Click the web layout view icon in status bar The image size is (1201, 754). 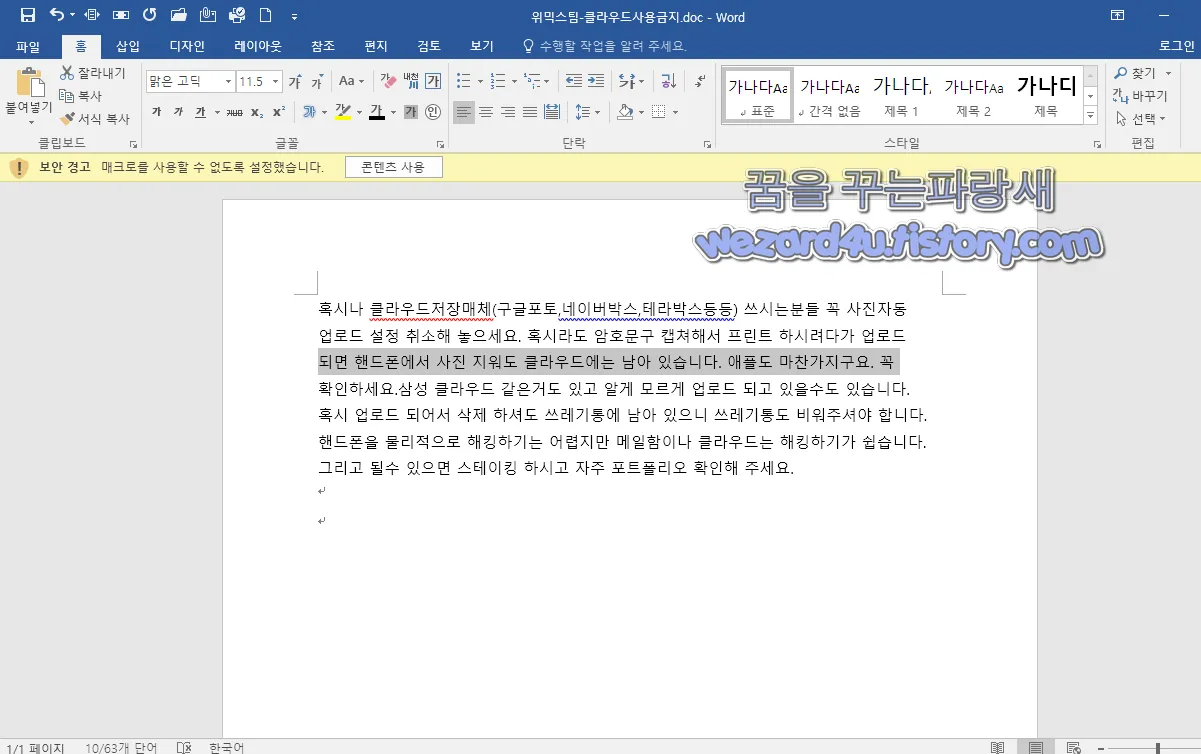1073,747
